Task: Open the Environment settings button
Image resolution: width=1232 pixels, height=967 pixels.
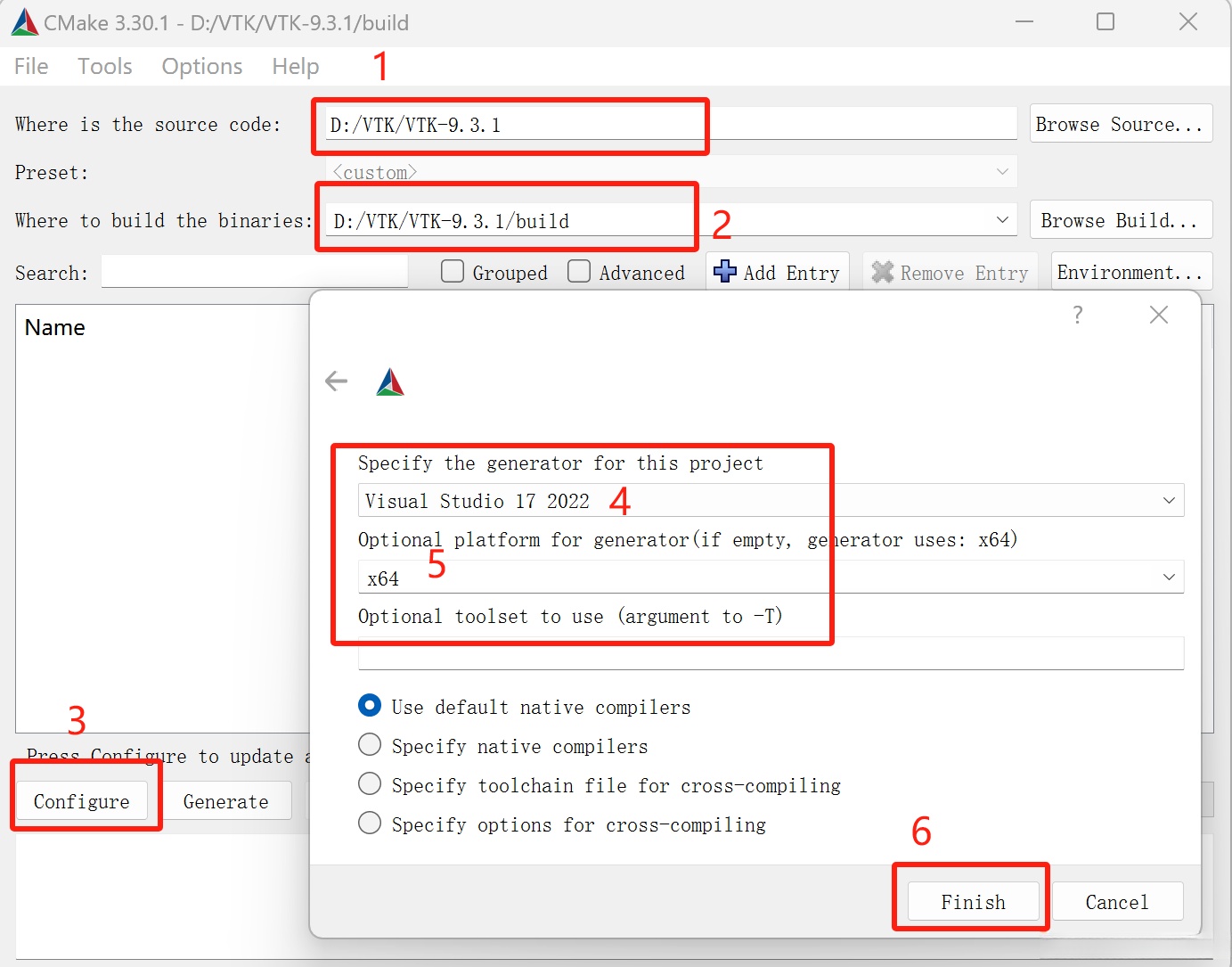Action: pos(1131,272)
